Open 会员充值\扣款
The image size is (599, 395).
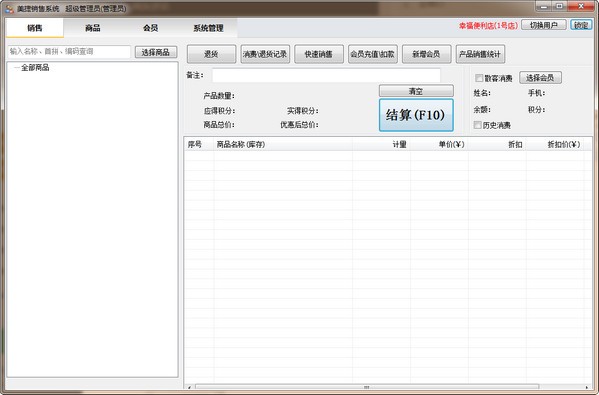point(372,54)
